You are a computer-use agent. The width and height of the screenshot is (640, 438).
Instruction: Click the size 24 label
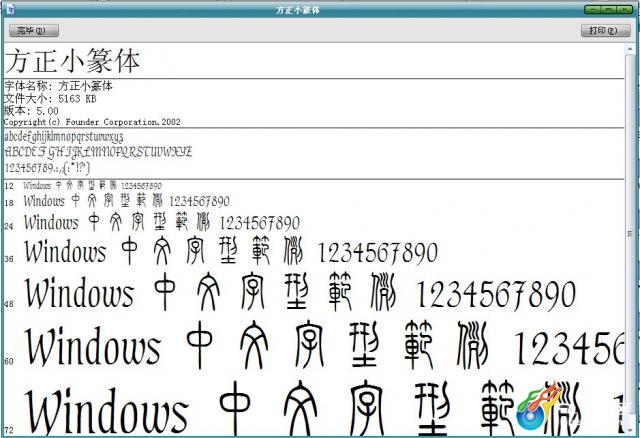pyautogui.click(x=9, y=226)
